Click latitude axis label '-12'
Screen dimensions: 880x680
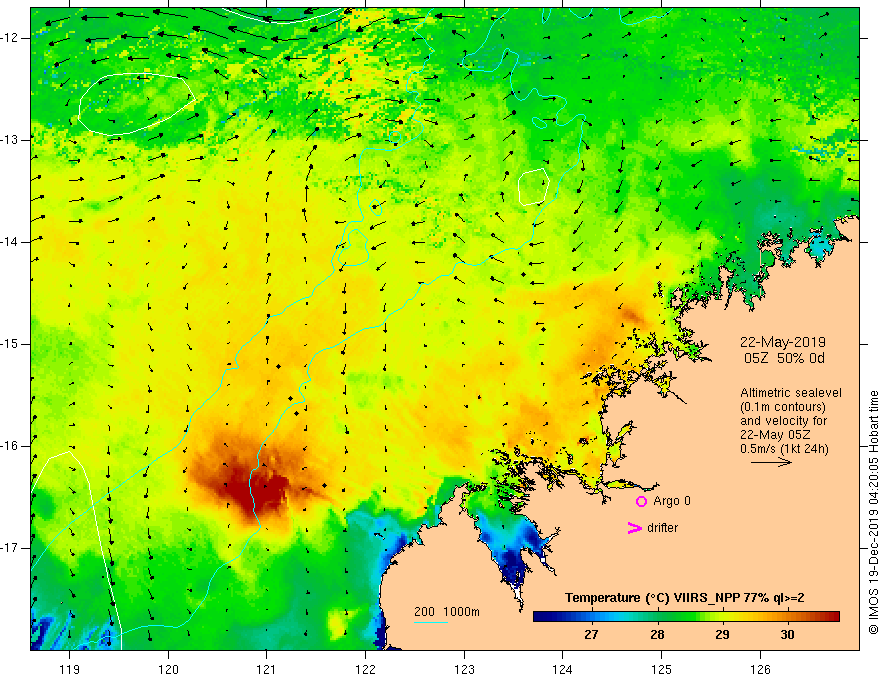pyautogui.click(x=10, y=38)
